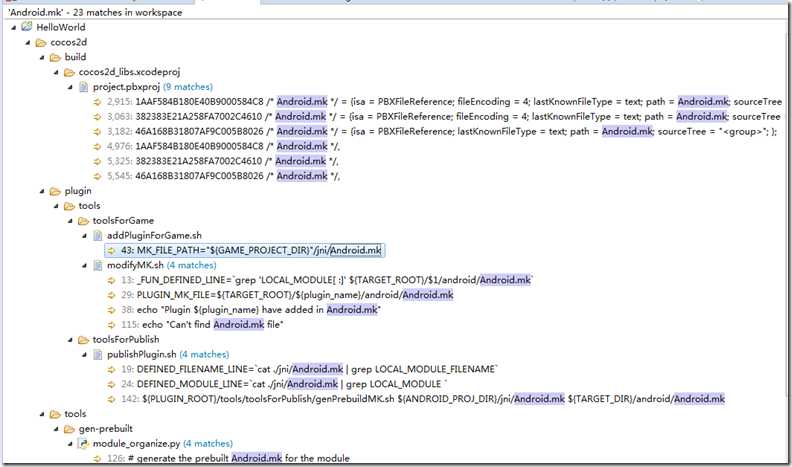Select the project.pbxproj (9 matches) file
The width and height of the screenshot is (792, 467).
pyautogui.click(x=153, y=87)
